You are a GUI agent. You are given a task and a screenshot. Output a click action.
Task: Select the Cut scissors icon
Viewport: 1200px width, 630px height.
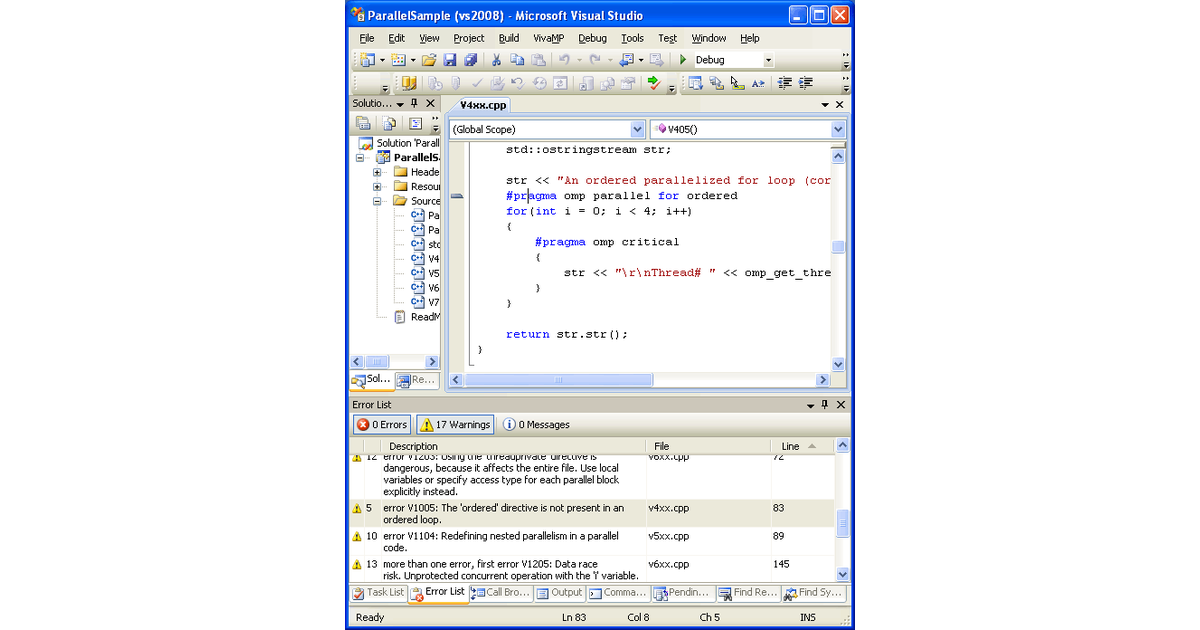coord(496,59)
